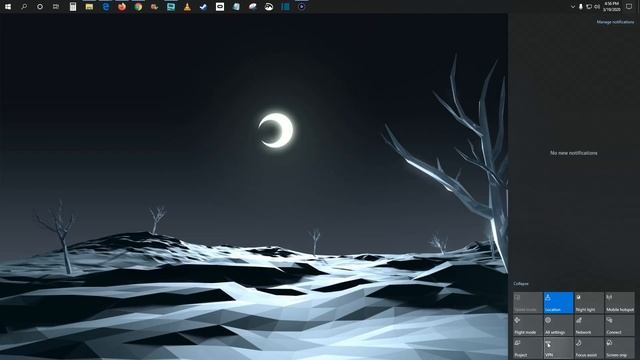Show hidden system tray icons

(x=573, y=7)
